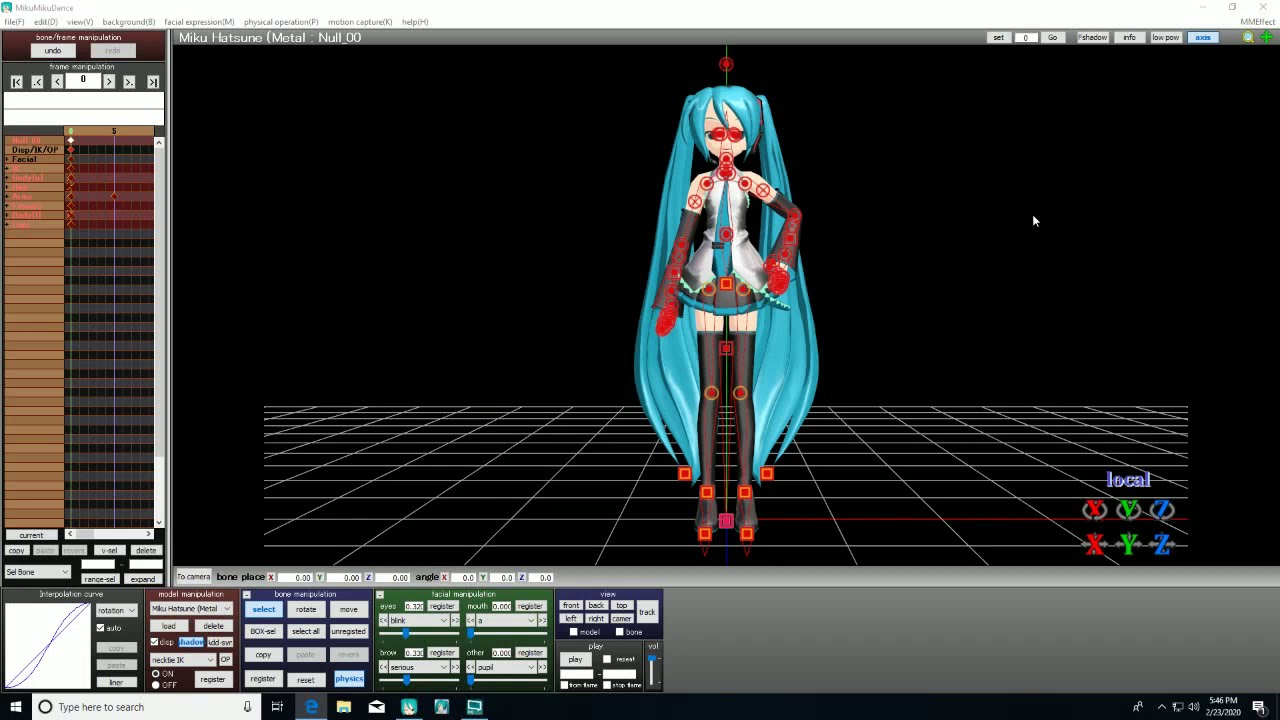Open the pupil other morph dropdown
This screenshot has height=720, width=1280.
506,667
